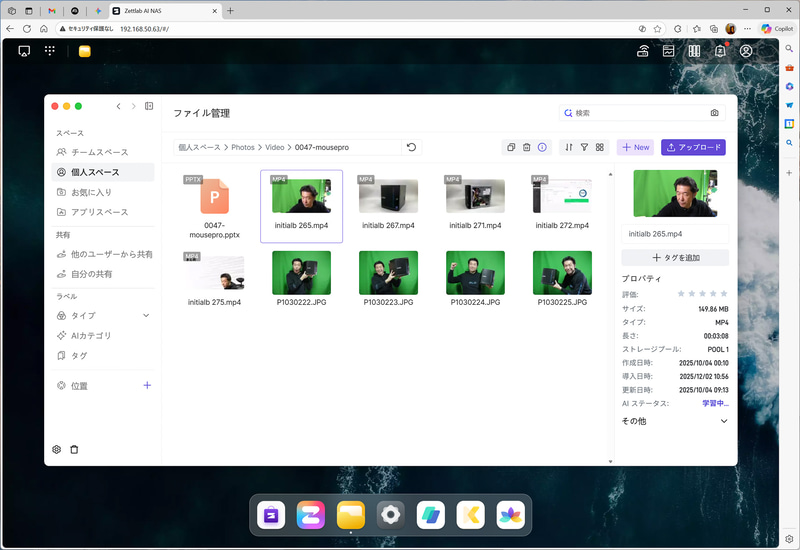Open the recycle bin in sidebar bottom
800x550 pixels.
pyautogui.click(x=74, y=449)
